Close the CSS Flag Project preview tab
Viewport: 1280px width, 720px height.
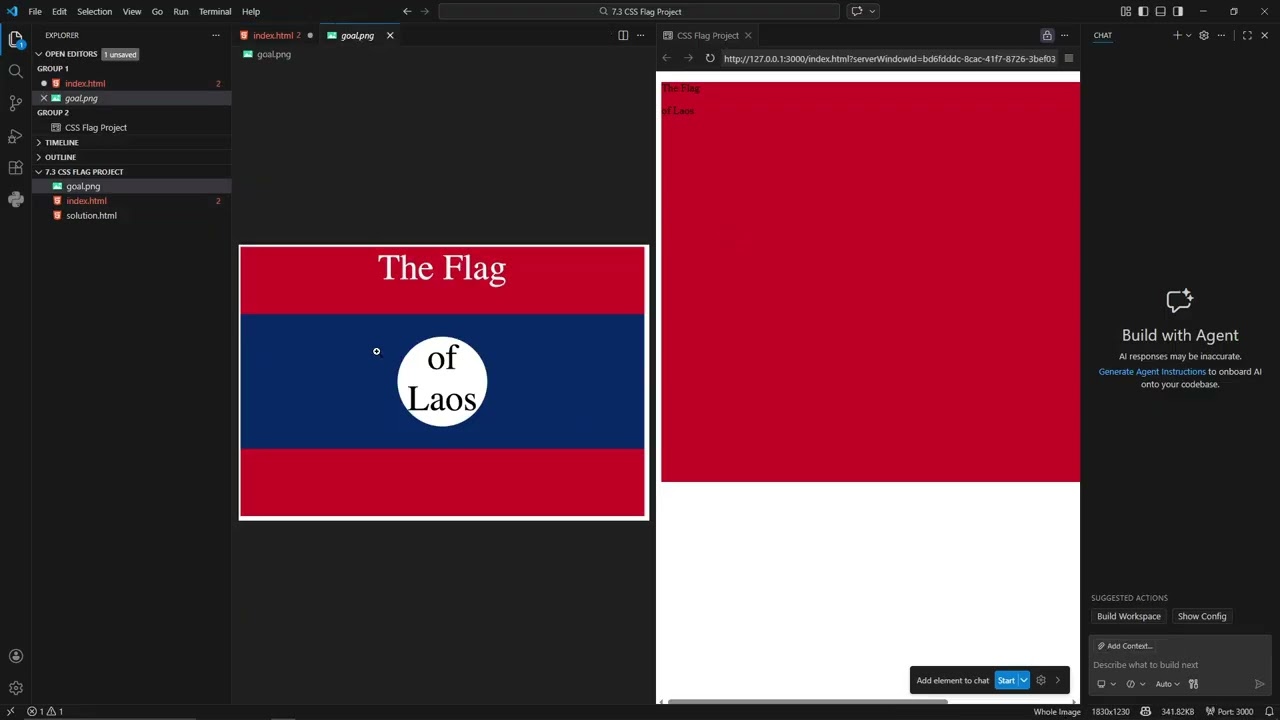point(748,35)
